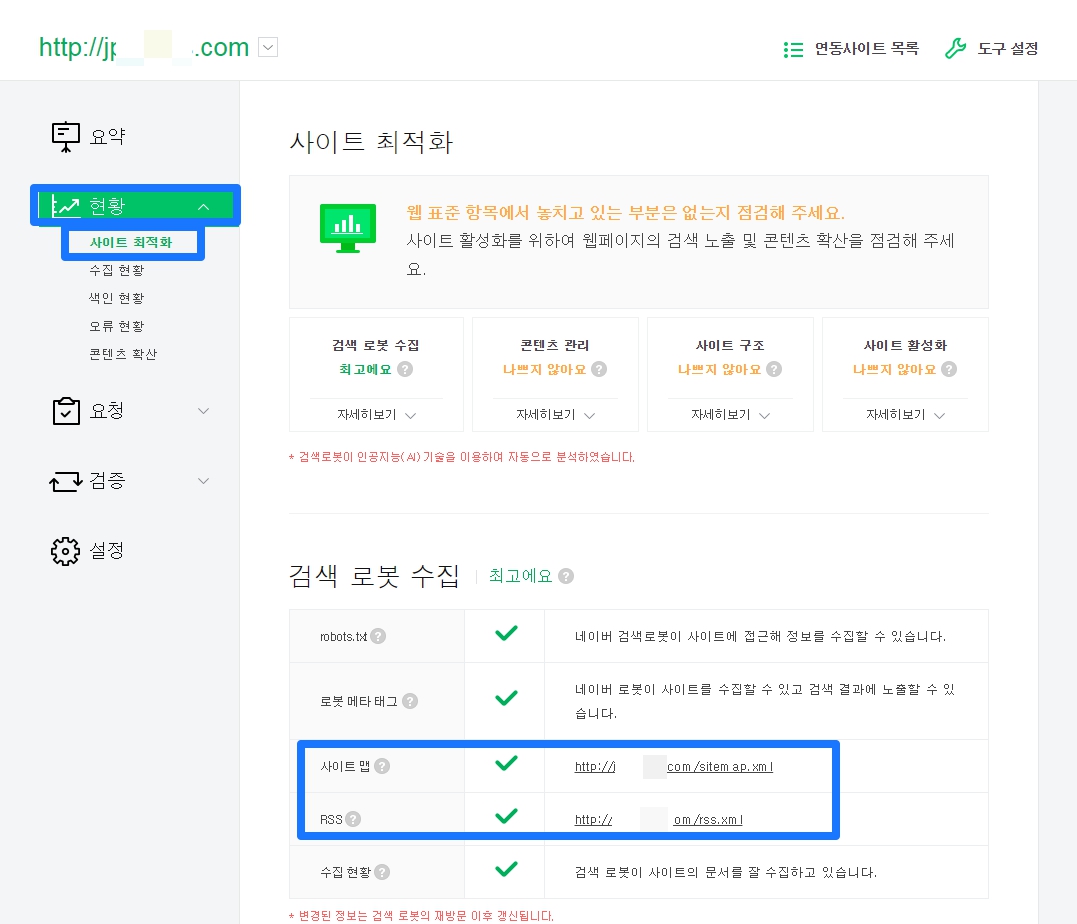Screen dimensions: 1077x924
Task: Expand the 검증 menu chevron
Action: click(x=203, y=481)
